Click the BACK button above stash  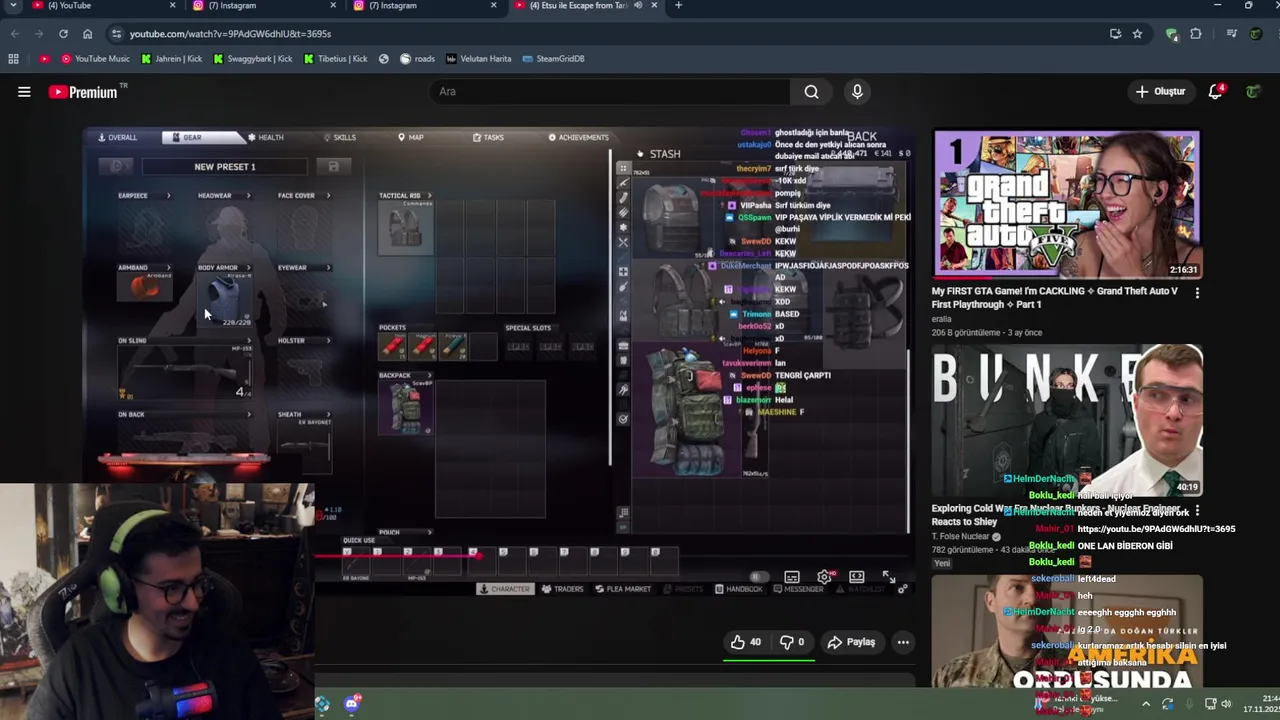tap(861, 137)
